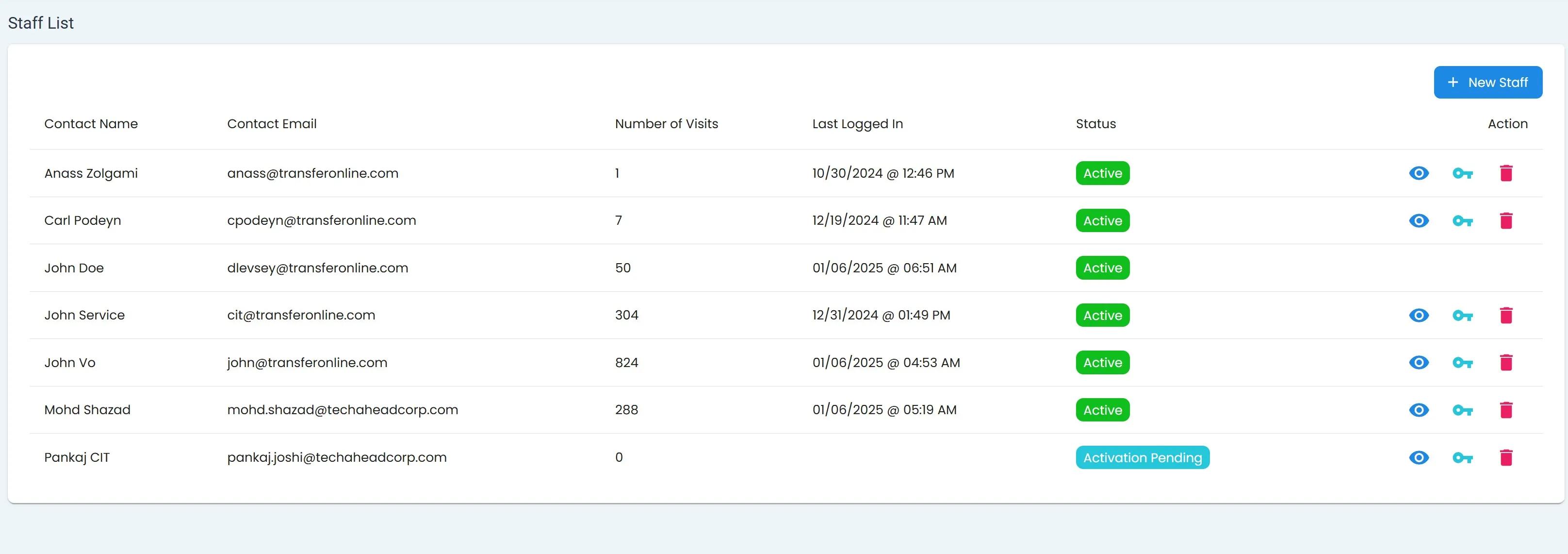Delete John Vo staff member
The image size is (1568, 554).
tap(1506, 363)
